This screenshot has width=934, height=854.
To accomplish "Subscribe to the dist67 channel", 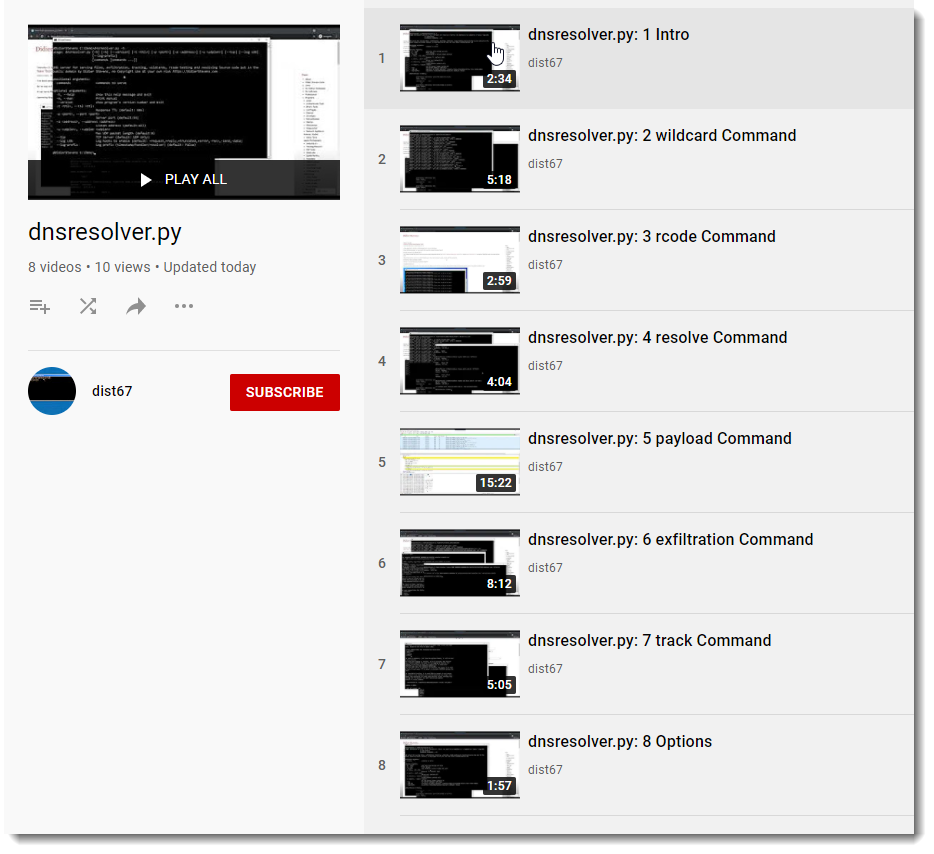I will tap(284, 392).
